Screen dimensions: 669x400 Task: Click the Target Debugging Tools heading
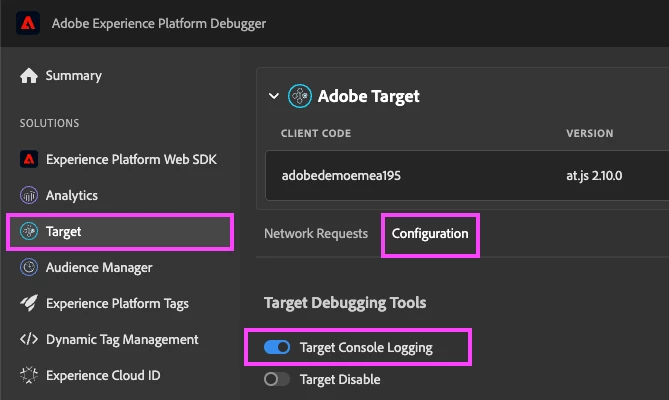[x=345, y=303]
